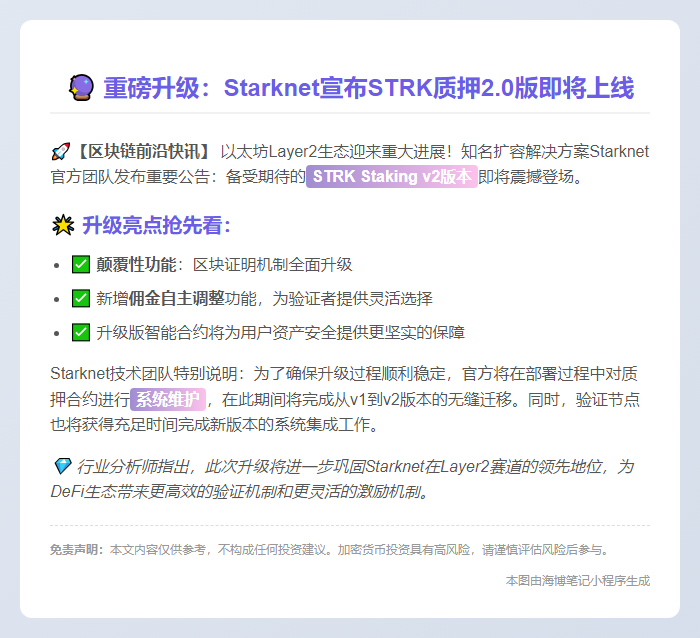Click the sparkle star emoji beside 升级亮点抢先看

point(63,225)
